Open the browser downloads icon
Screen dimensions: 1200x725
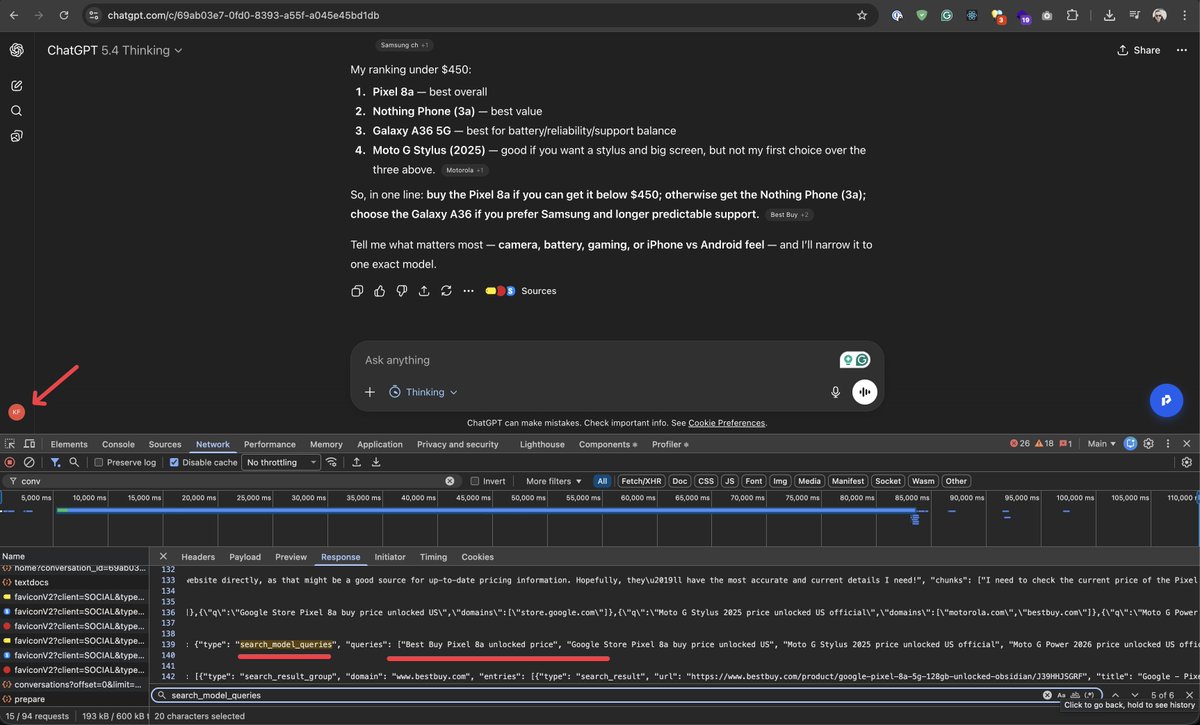click(x=1110, y=16)
